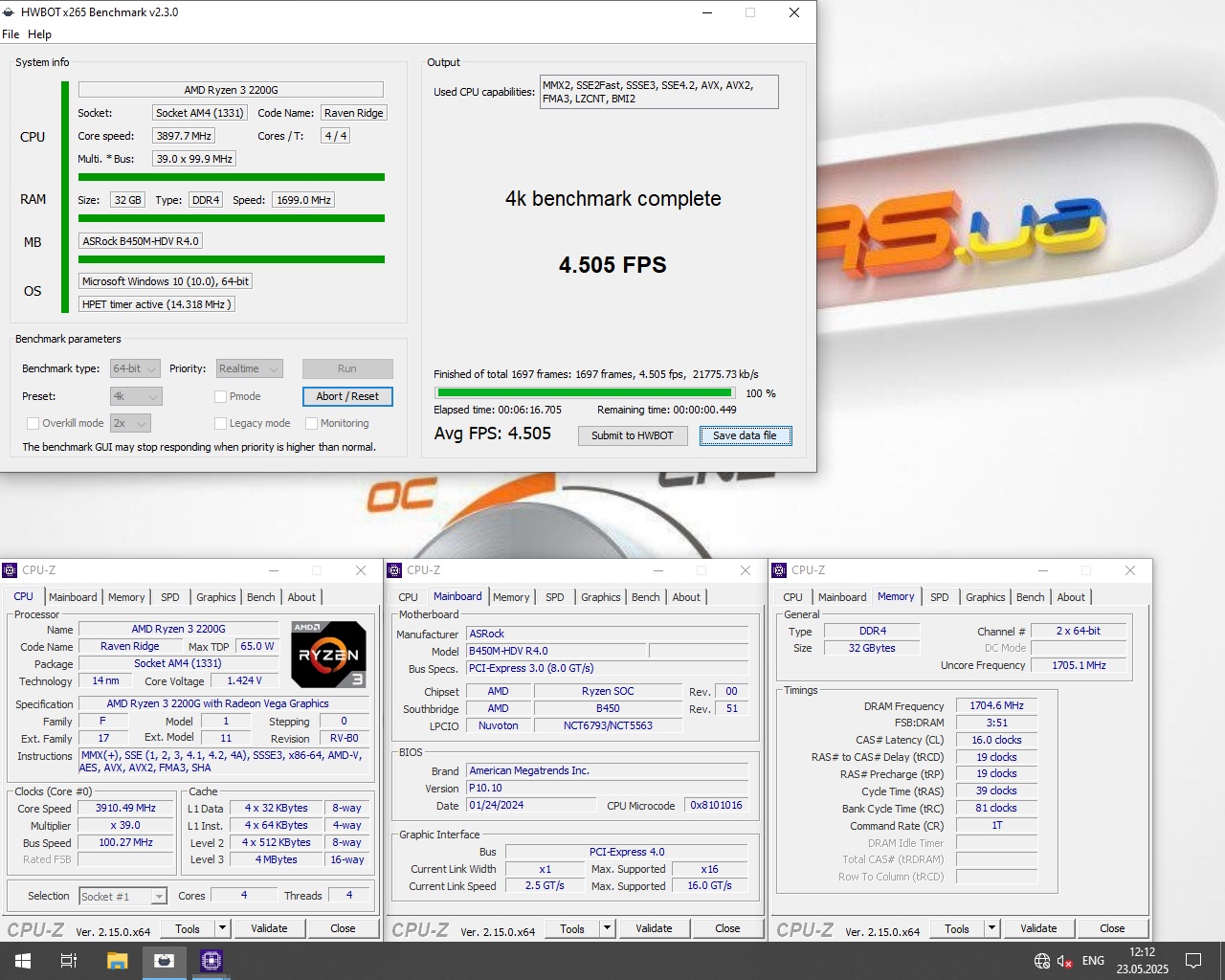This screenshot has width=1225, height=980.
Task: Open Task View on the taskbar
Action: (x=69, y=961)
